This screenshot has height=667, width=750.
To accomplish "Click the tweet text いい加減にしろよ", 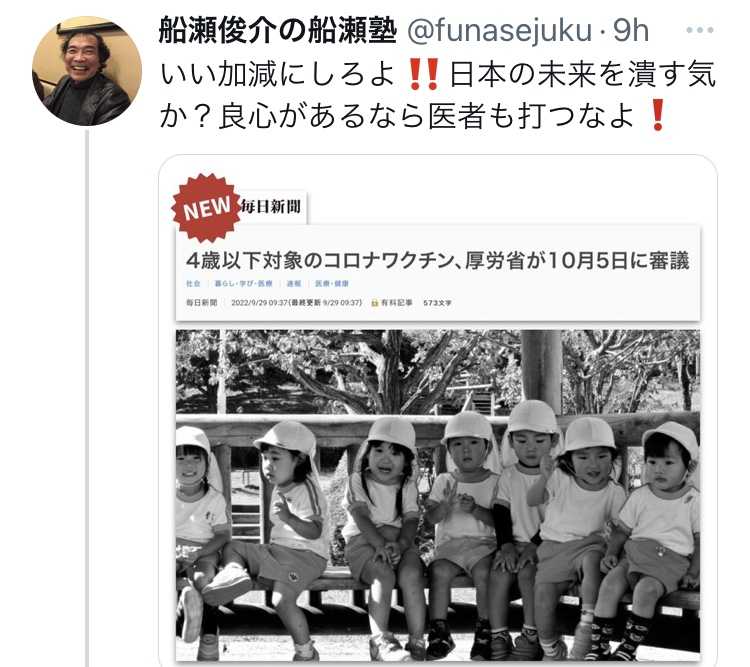I will (x=277, y=75).
